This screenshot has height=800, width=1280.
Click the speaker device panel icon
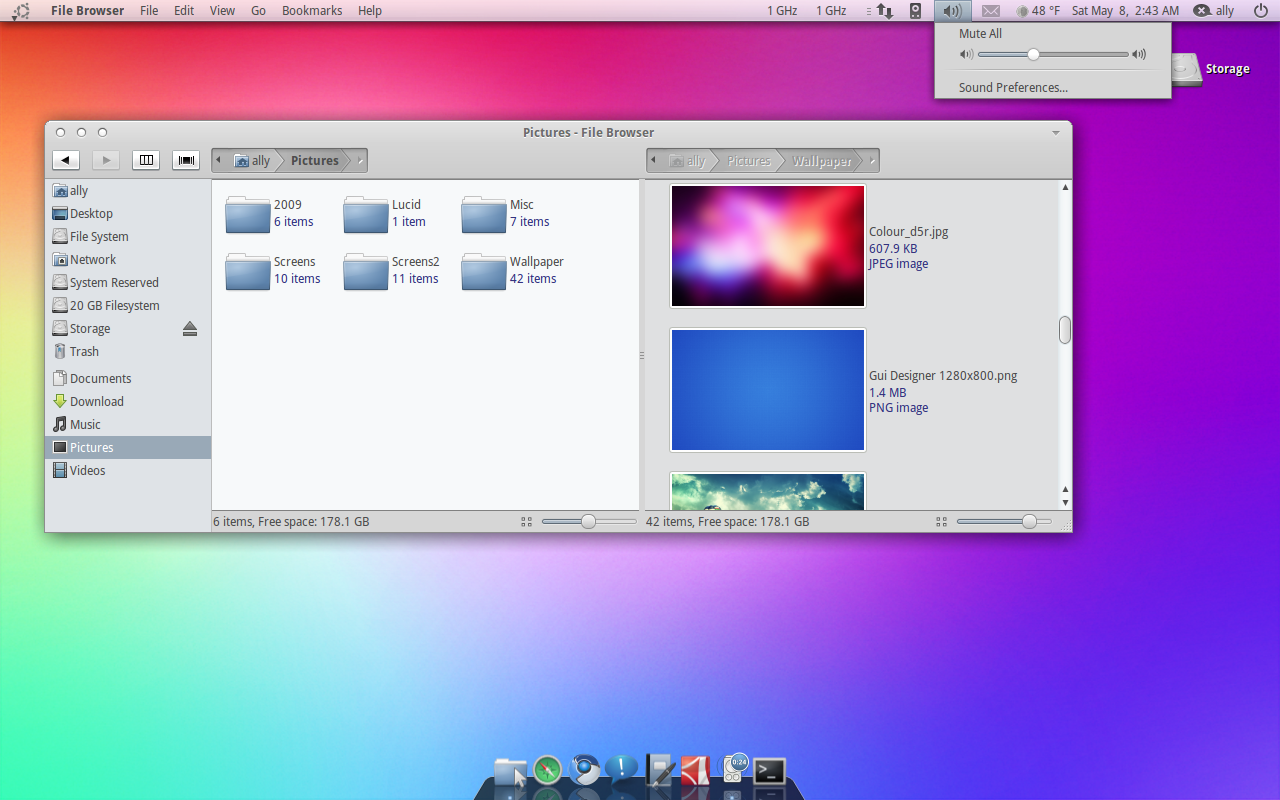(x=916, y=11)
